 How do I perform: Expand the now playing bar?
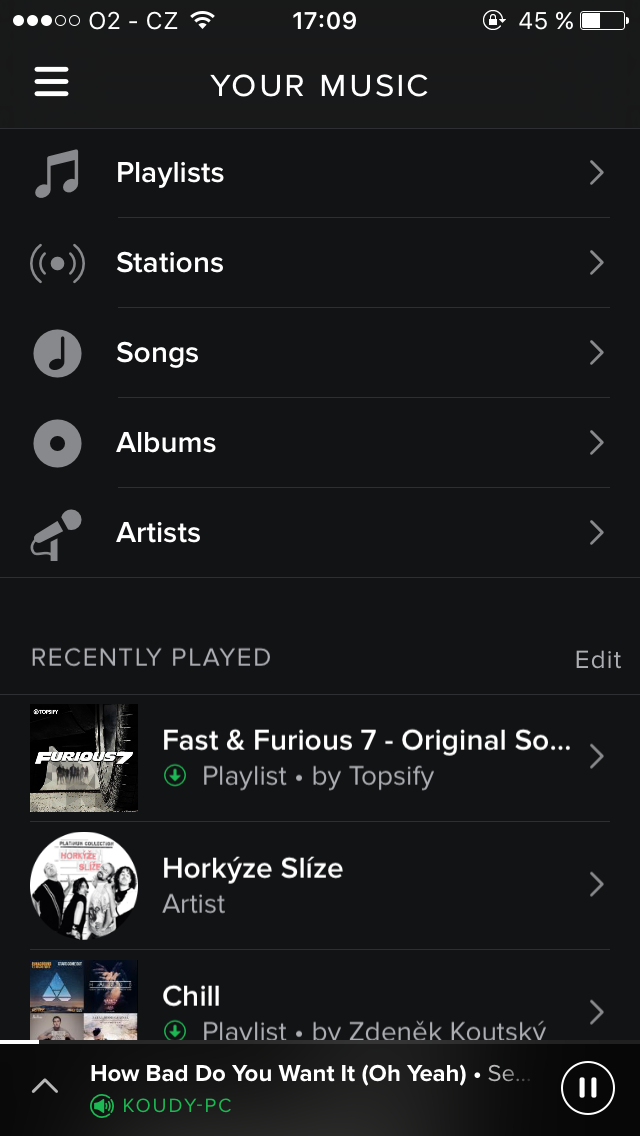pyautogui.click(x=45, y=1087)
